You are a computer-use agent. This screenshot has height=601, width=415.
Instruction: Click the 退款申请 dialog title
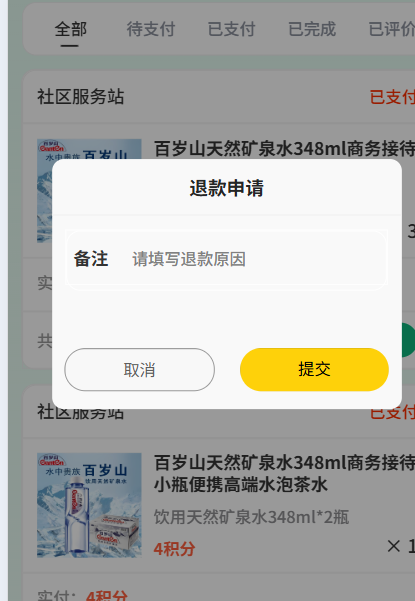[226, 188]
